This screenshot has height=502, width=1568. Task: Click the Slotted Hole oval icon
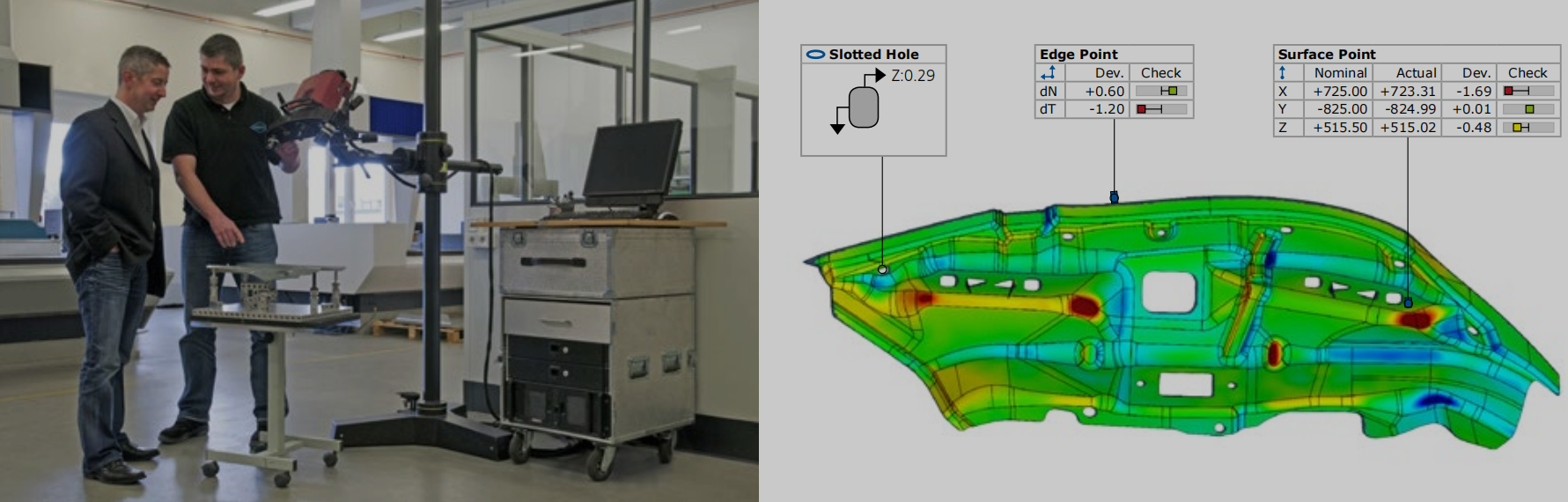pyautogui.click(x=815, y=55)
